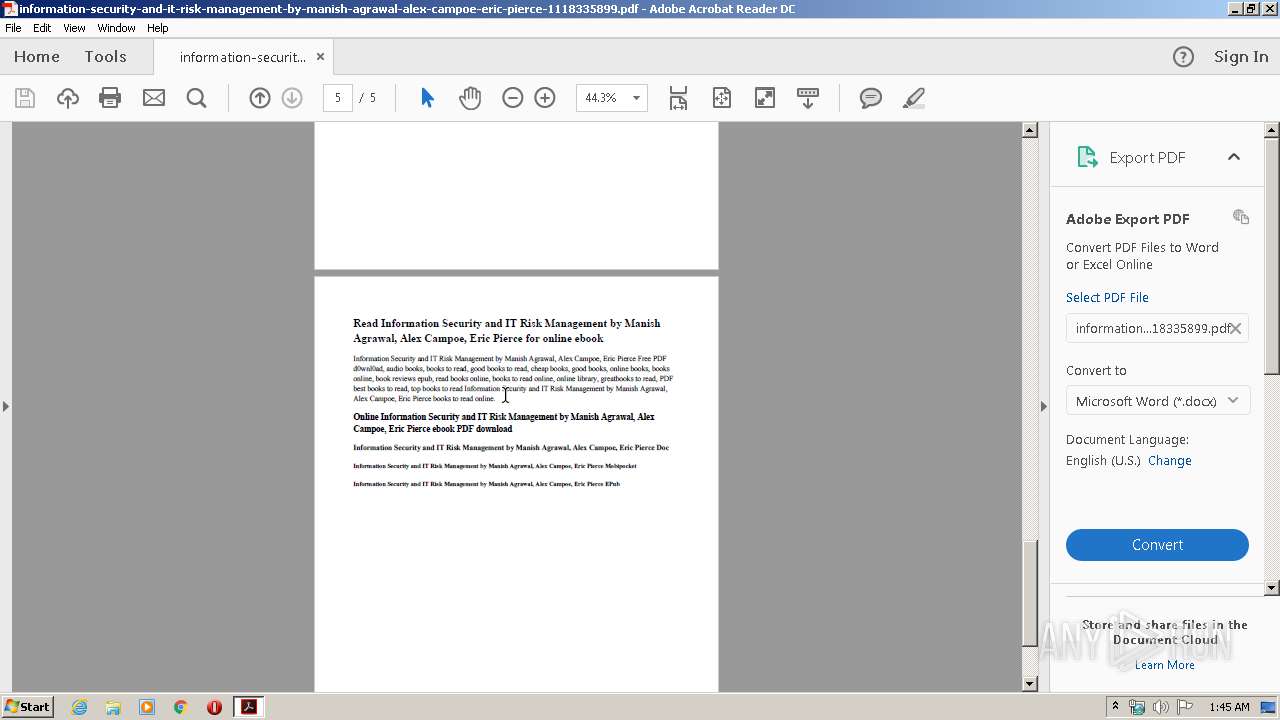Open File Explorer folder in the taskbar
Screen dimensions: 1280x720
[x=113, y=707]
